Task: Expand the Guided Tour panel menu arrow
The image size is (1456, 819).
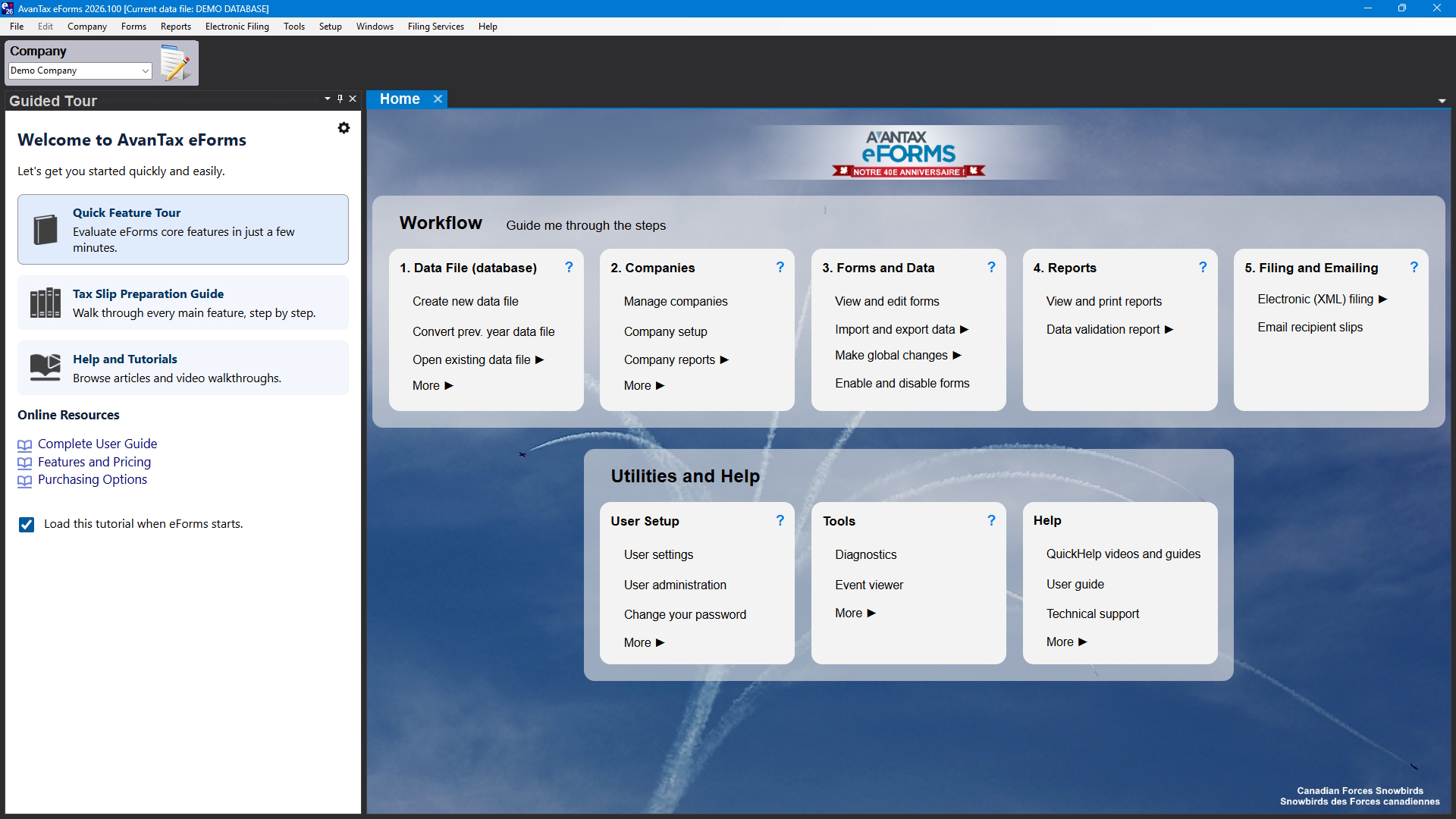Action: click(327, 99)
